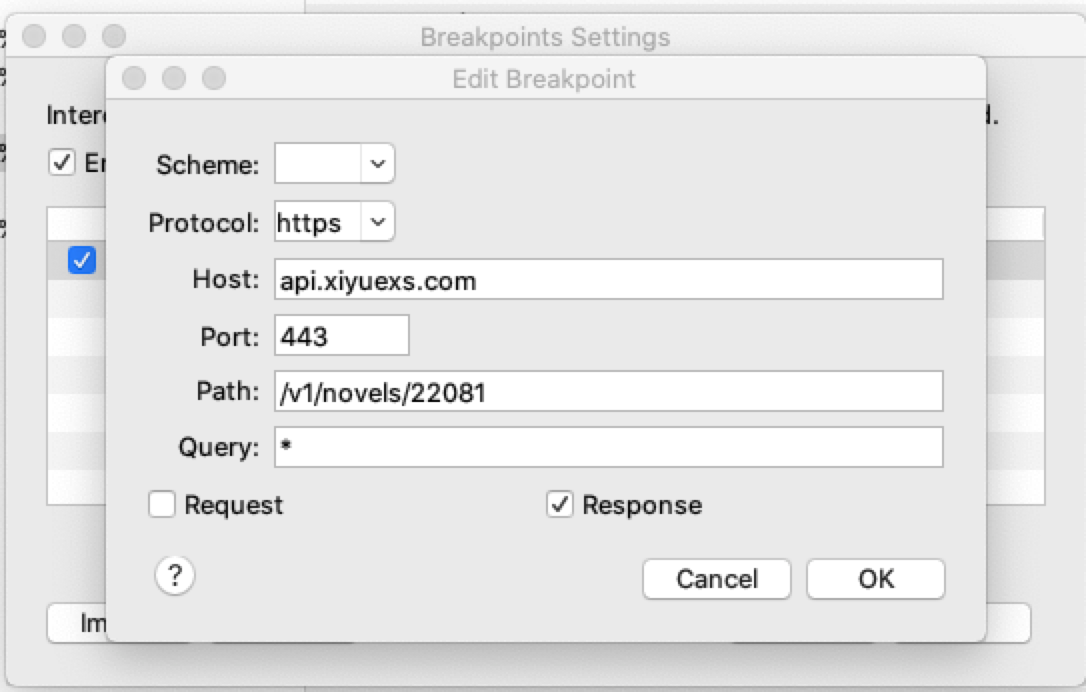Select the Path field /v1/novels/22081
The width and height of the screenshot is (1086, 692).
pos(609,391)
